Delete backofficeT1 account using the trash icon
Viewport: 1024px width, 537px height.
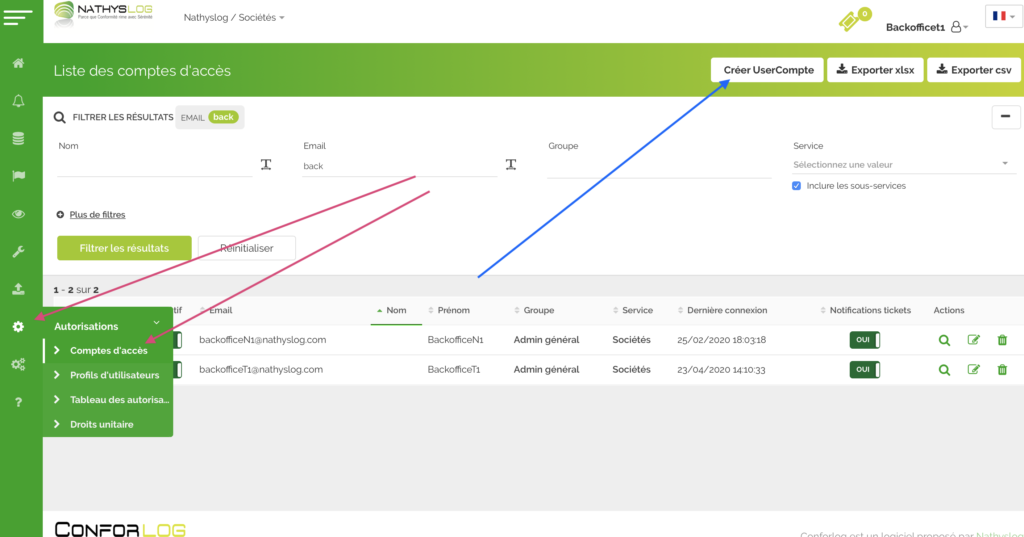click(1002, 370)
